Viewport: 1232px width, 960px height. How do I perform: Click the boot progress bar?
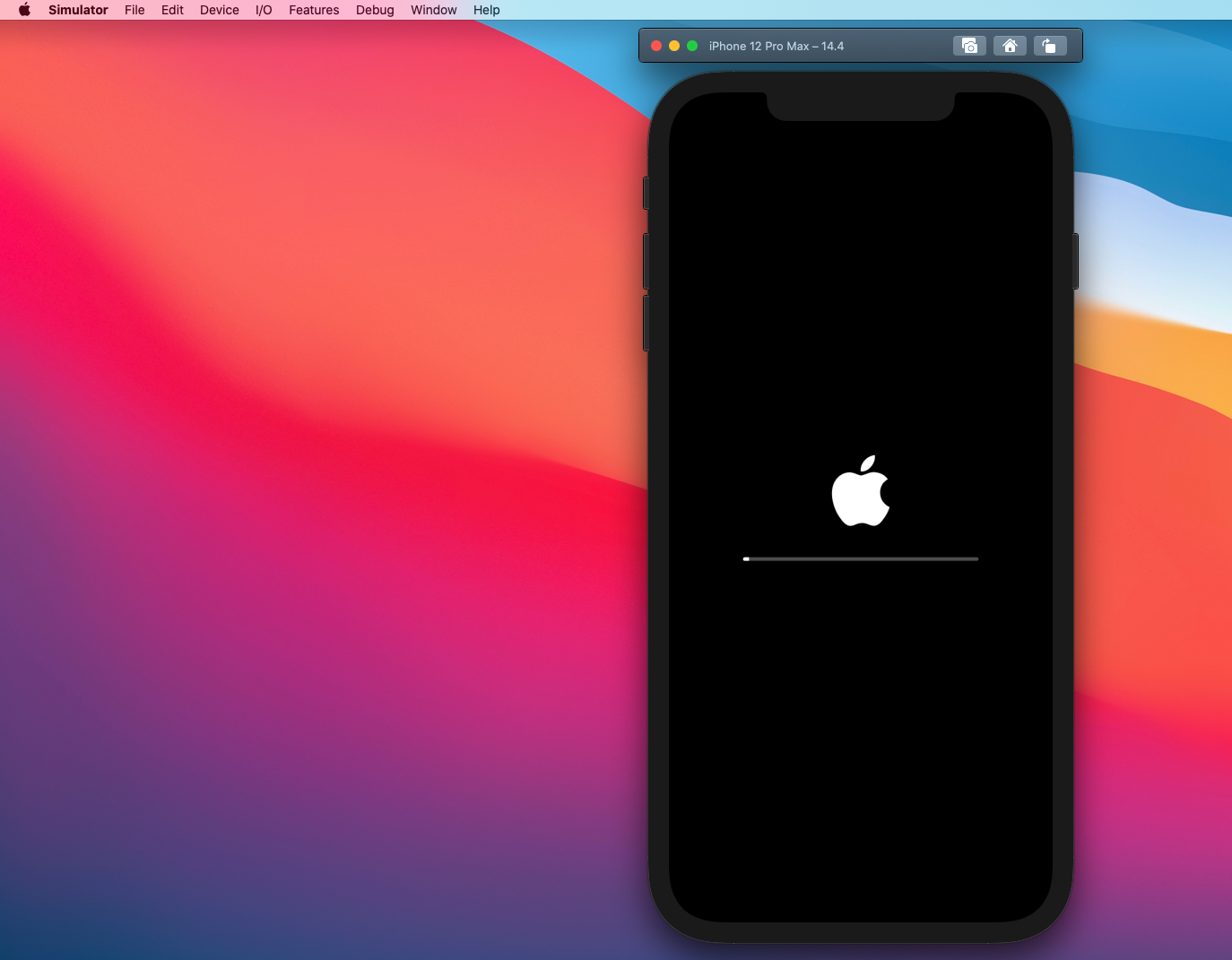click(x=861, y=558)
